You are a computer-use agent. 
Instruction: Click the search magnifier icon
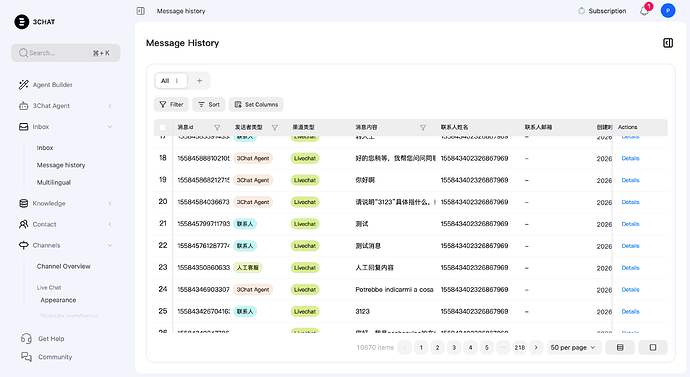[23, 53]
